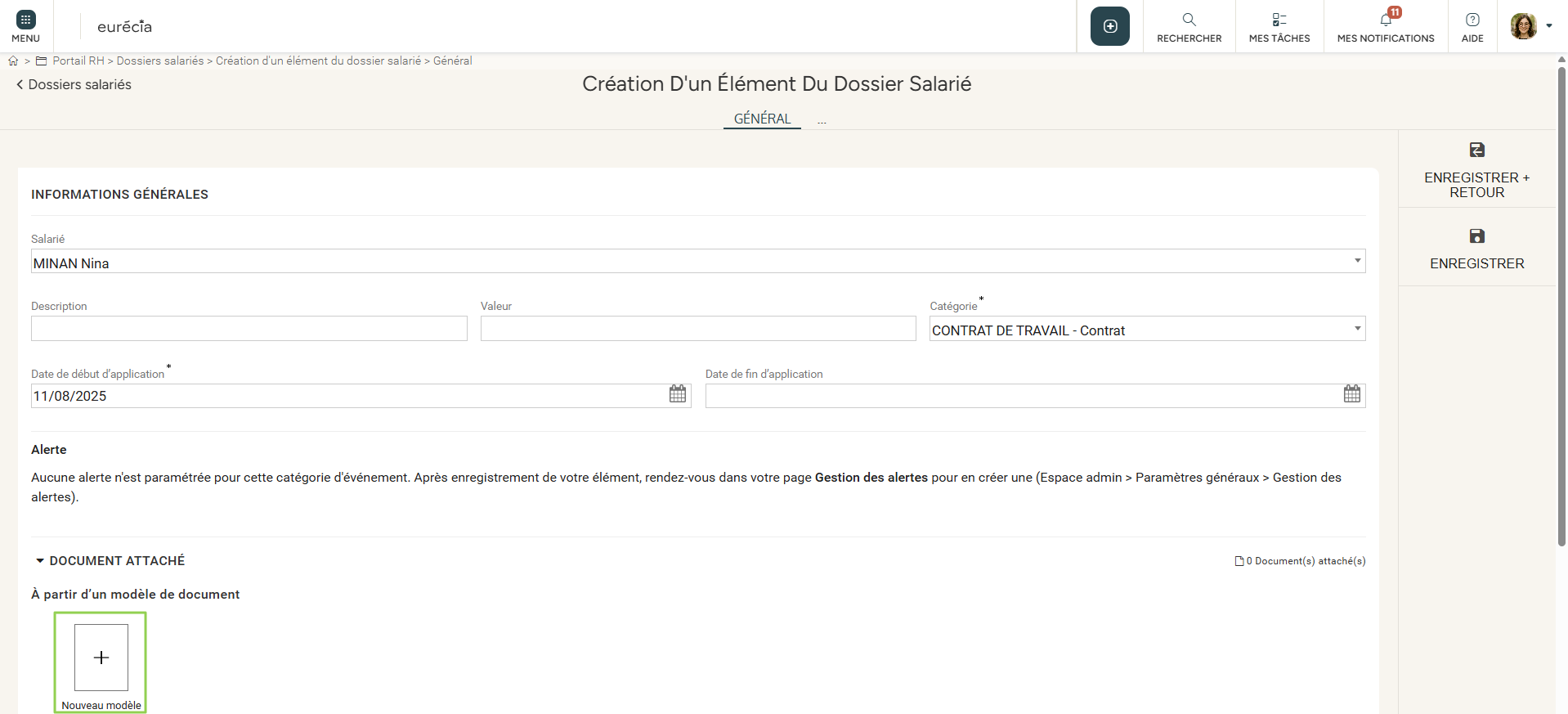Click the Enregistrer + Retour save icon

(1476, 150)
